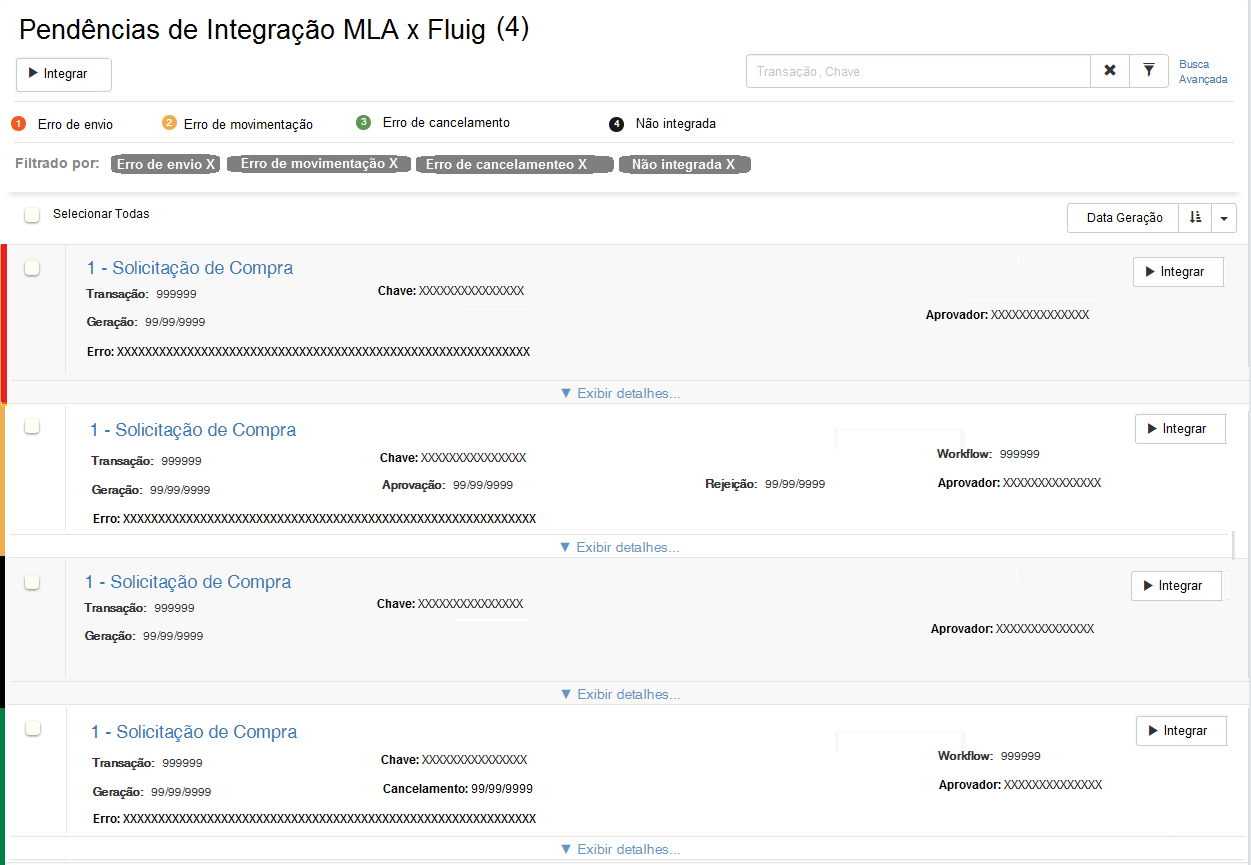
Task: Click the green Erro de cancelamento badge
Action: coord(364,122)
